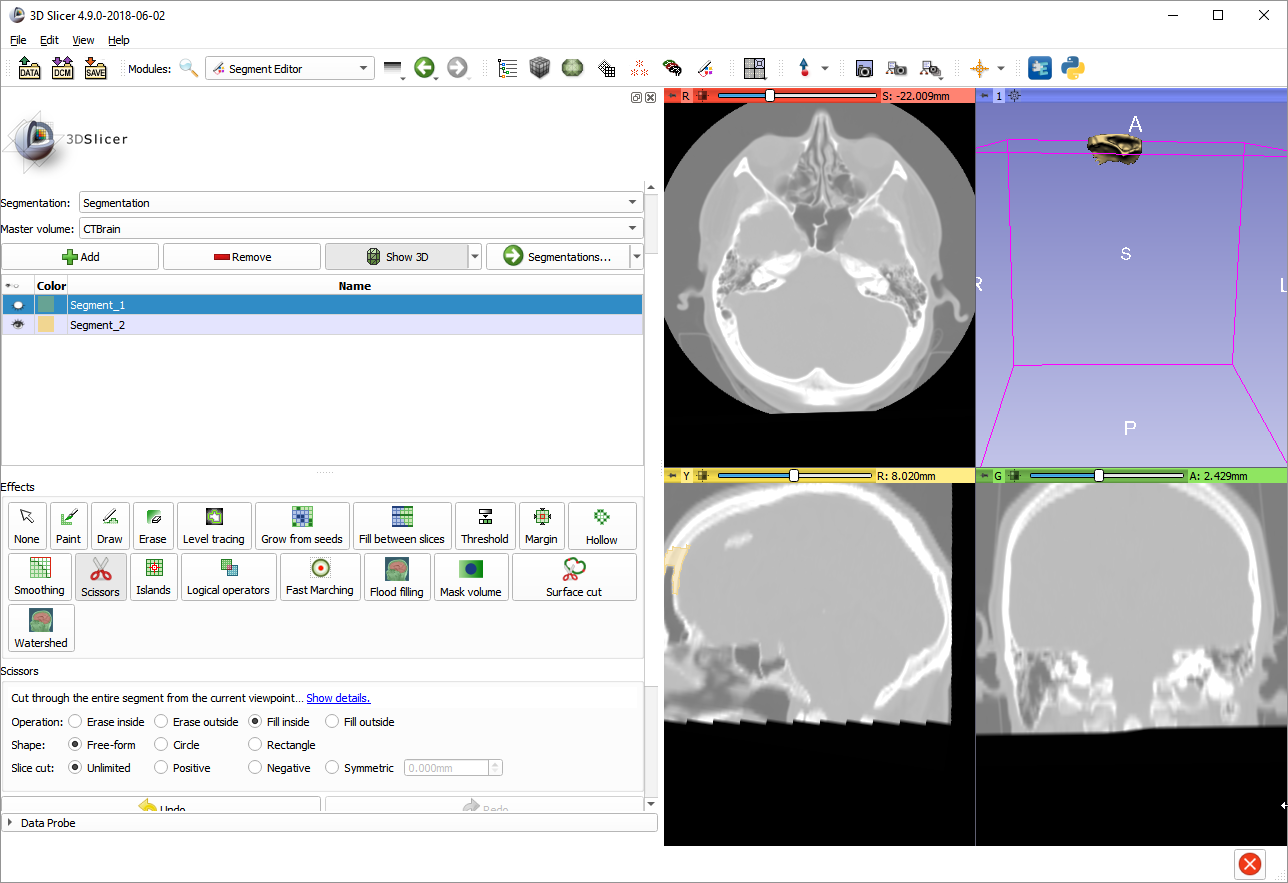Open the DCM DICOM browser icon
Viewport: 1288px width, 883px height.
[x=62, y=68]
